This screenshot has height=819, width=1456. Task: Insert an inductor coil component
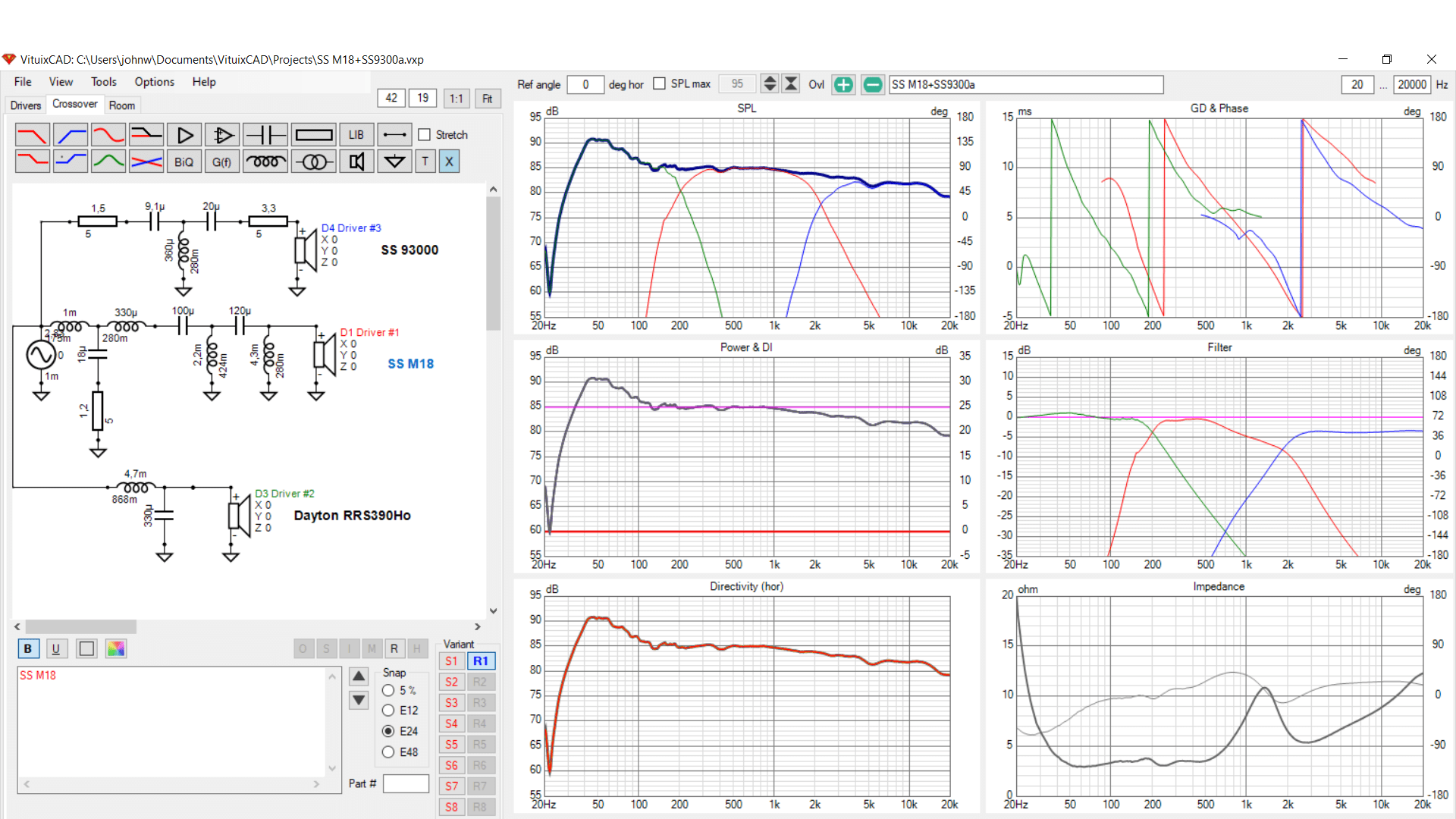(265, 162)
